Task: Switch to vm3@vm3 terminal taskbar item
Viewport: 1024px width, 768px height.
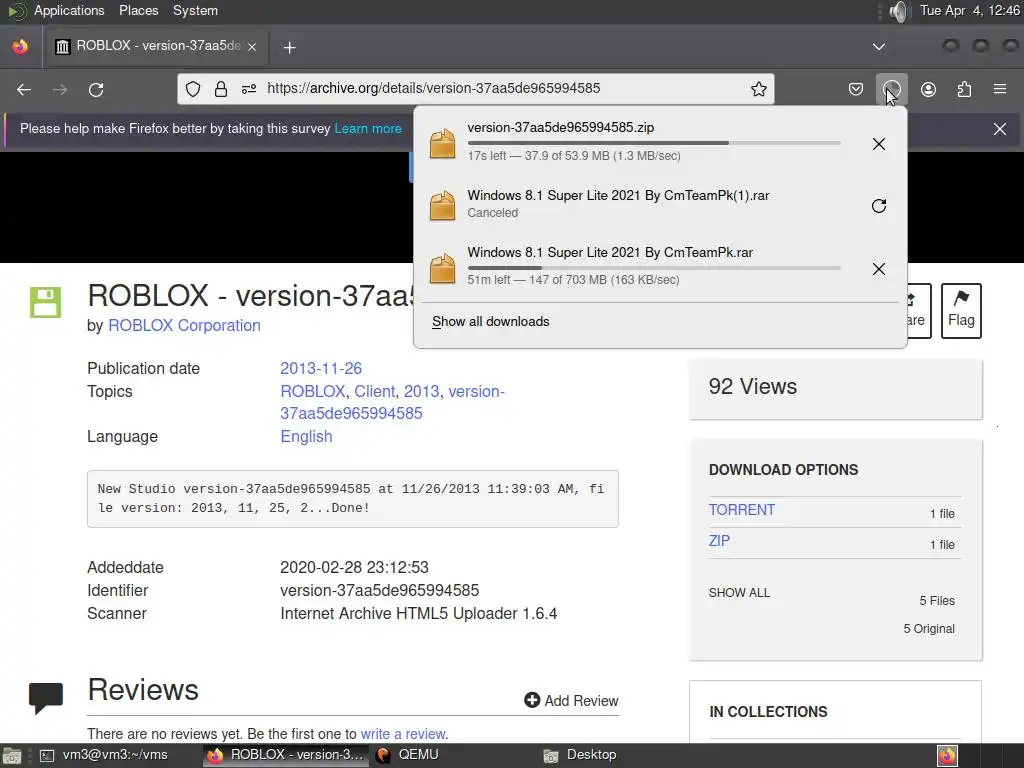Action: point(104,755)
